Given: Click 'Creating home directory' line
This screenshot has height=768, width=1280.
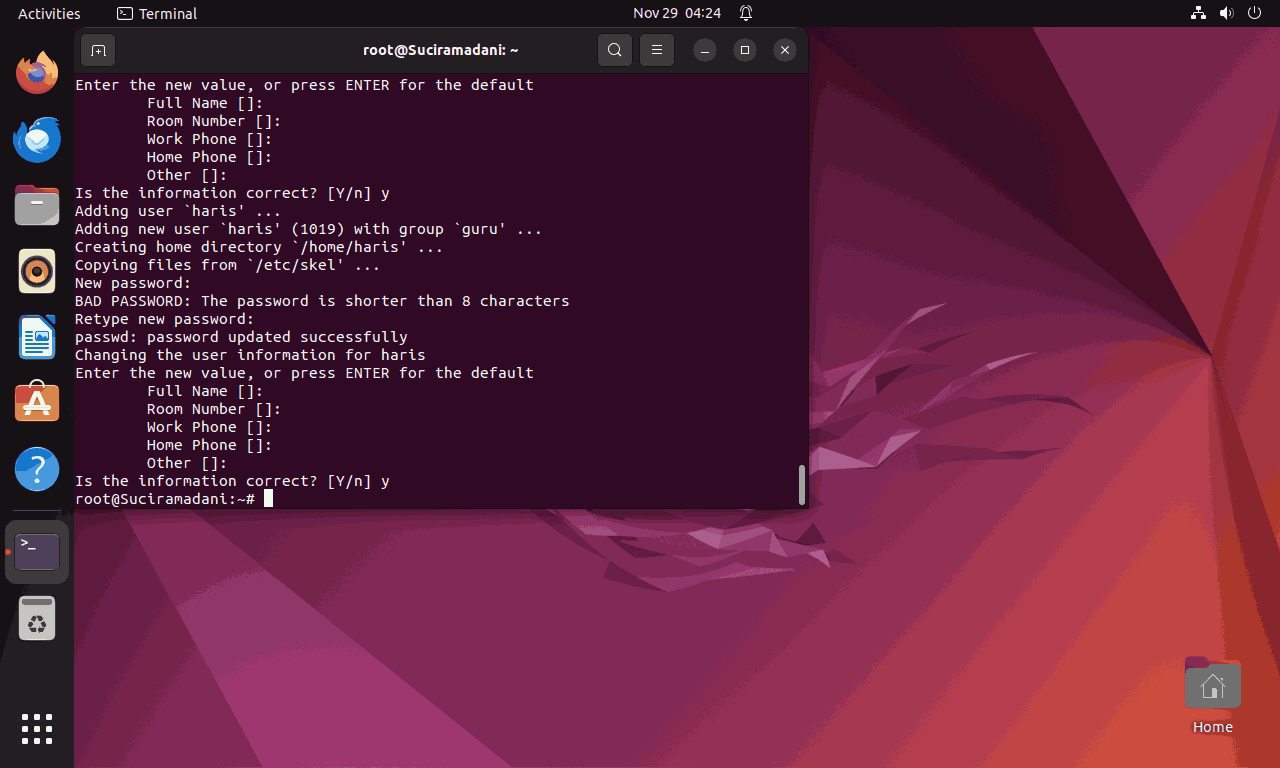Looking at the screenshot, I should [259, 247].
